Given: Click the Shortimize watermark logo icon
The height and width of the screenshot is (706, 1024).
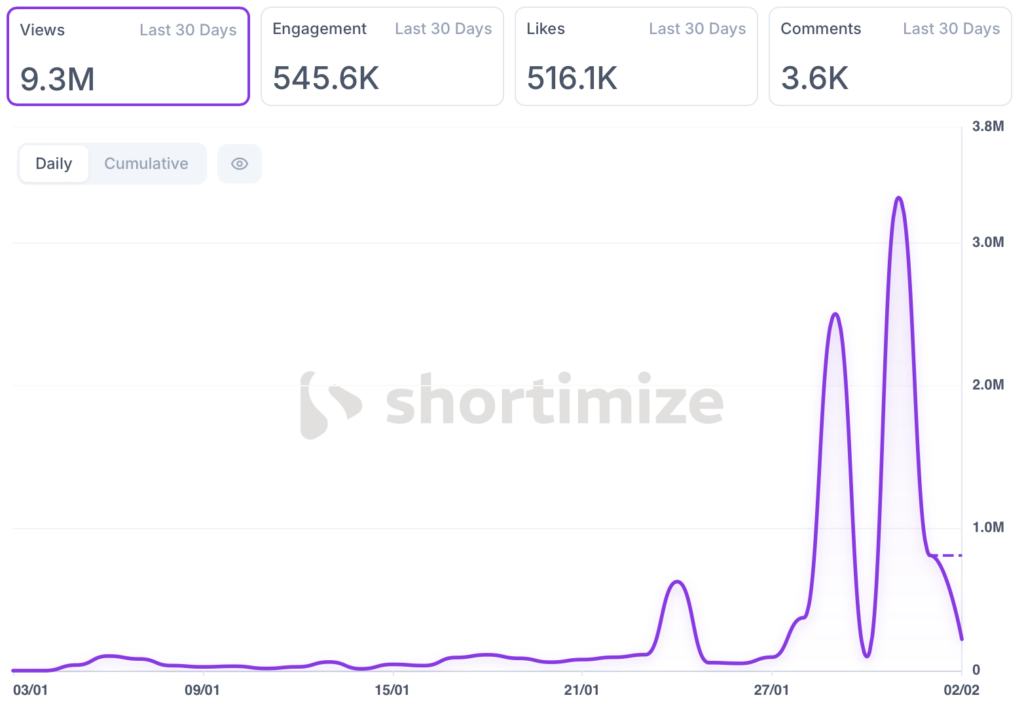Looking at the screenshot, I should pos(330,405).
